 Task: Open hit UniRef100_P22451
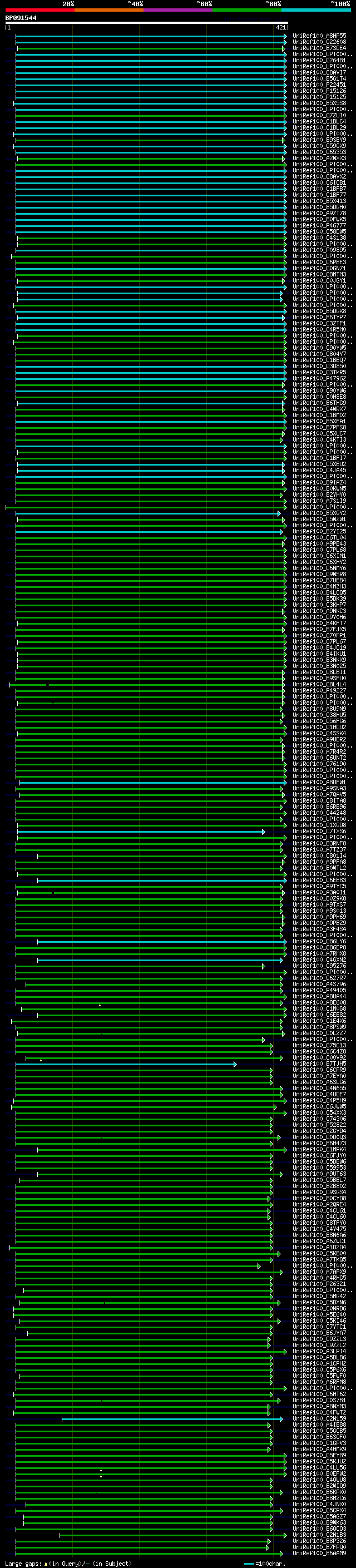click(x=319, y=85)
